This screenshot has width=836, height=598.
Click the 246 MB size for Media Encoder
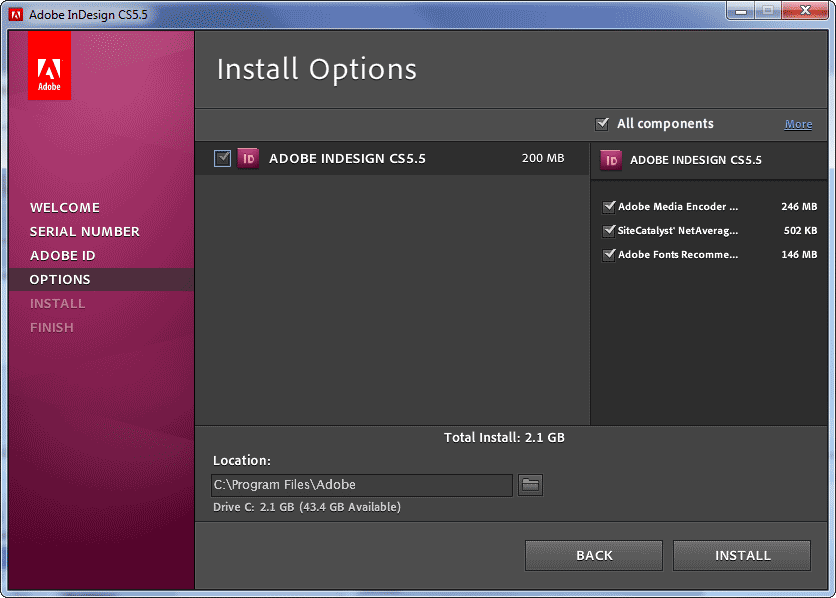(799, 207)
